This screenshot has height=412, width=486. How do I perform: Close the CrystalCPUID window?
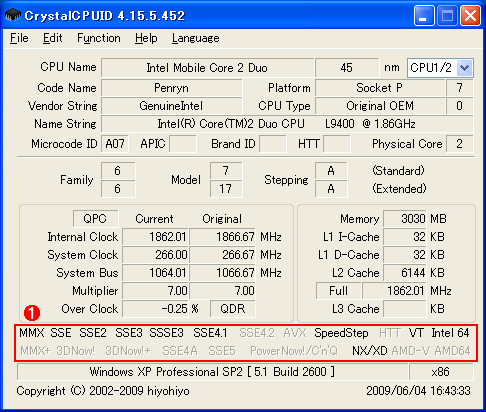pos(470,15)
